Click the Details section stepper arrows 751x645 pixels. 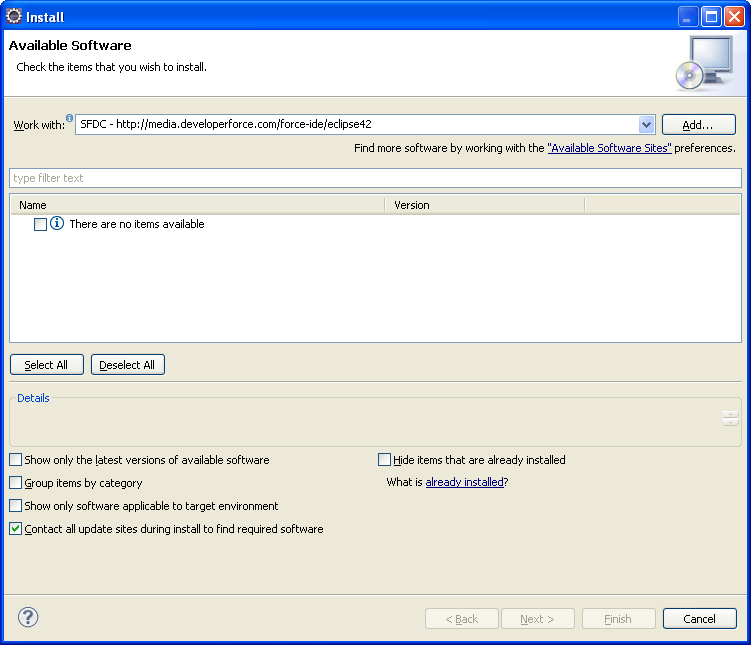(730, 419)
